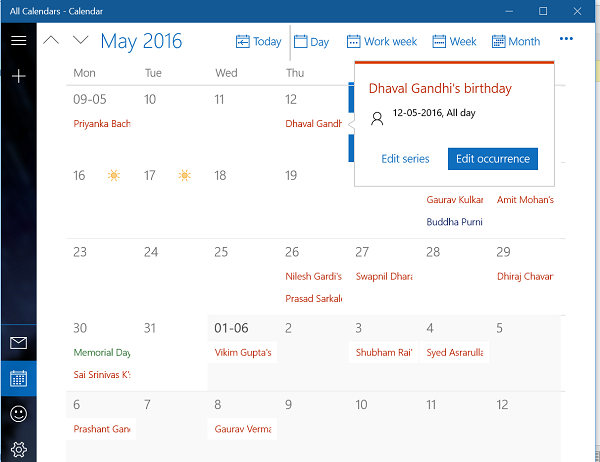
Task: Click the 12-05-2016, All day text
Action: point(434,113)
